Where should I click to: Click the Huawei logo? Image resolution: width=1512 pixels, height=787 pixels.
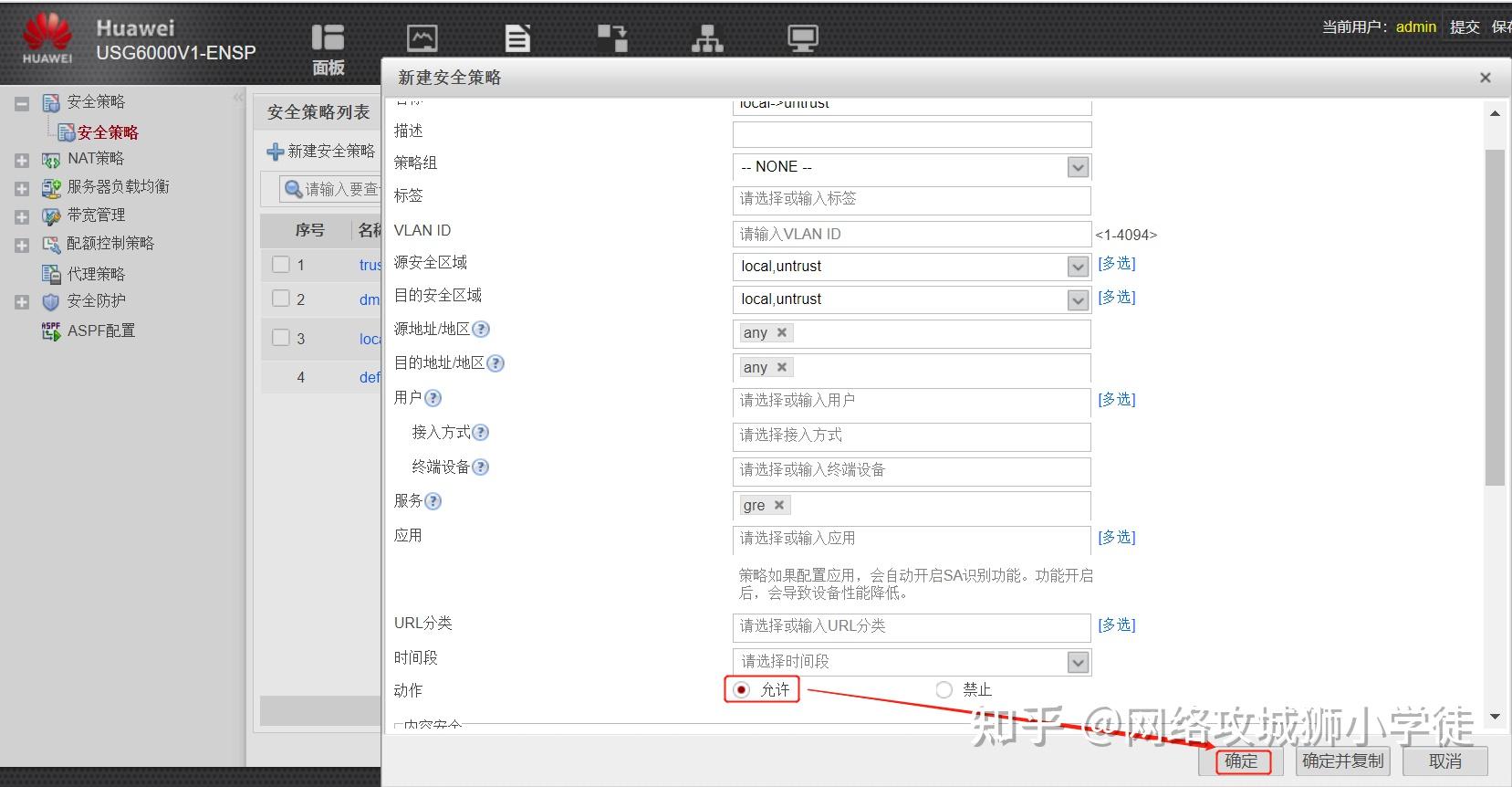coord(47,39)
